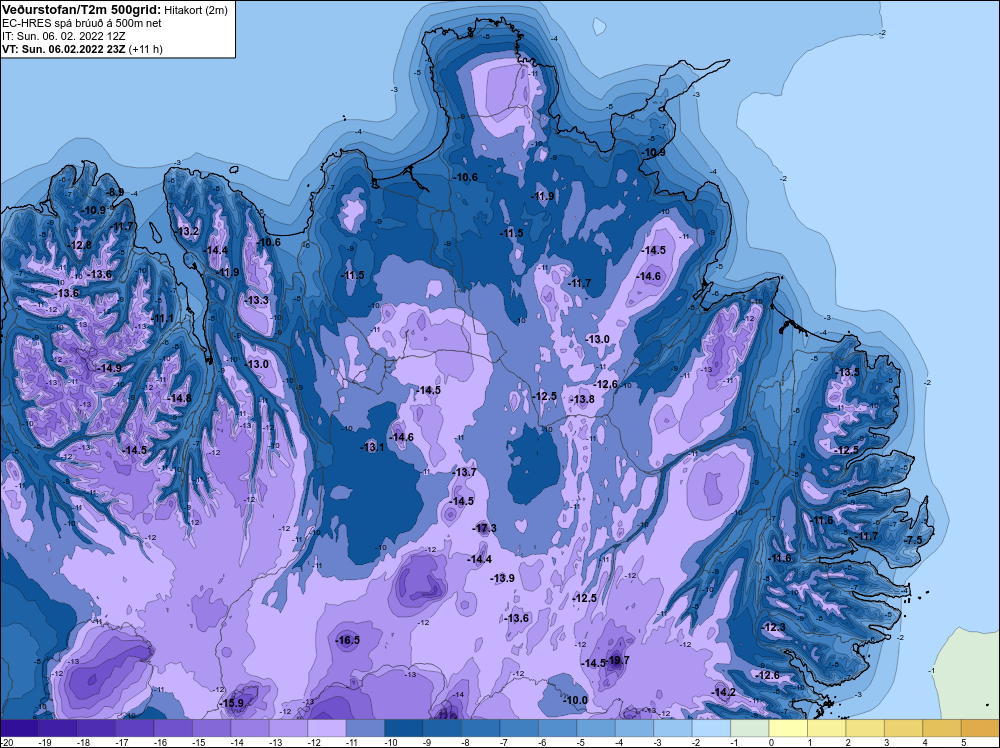The height and width of the screenshot is (748, 1000).
Task: Click the -15.9 temperature value
Action: pos(232,703)
